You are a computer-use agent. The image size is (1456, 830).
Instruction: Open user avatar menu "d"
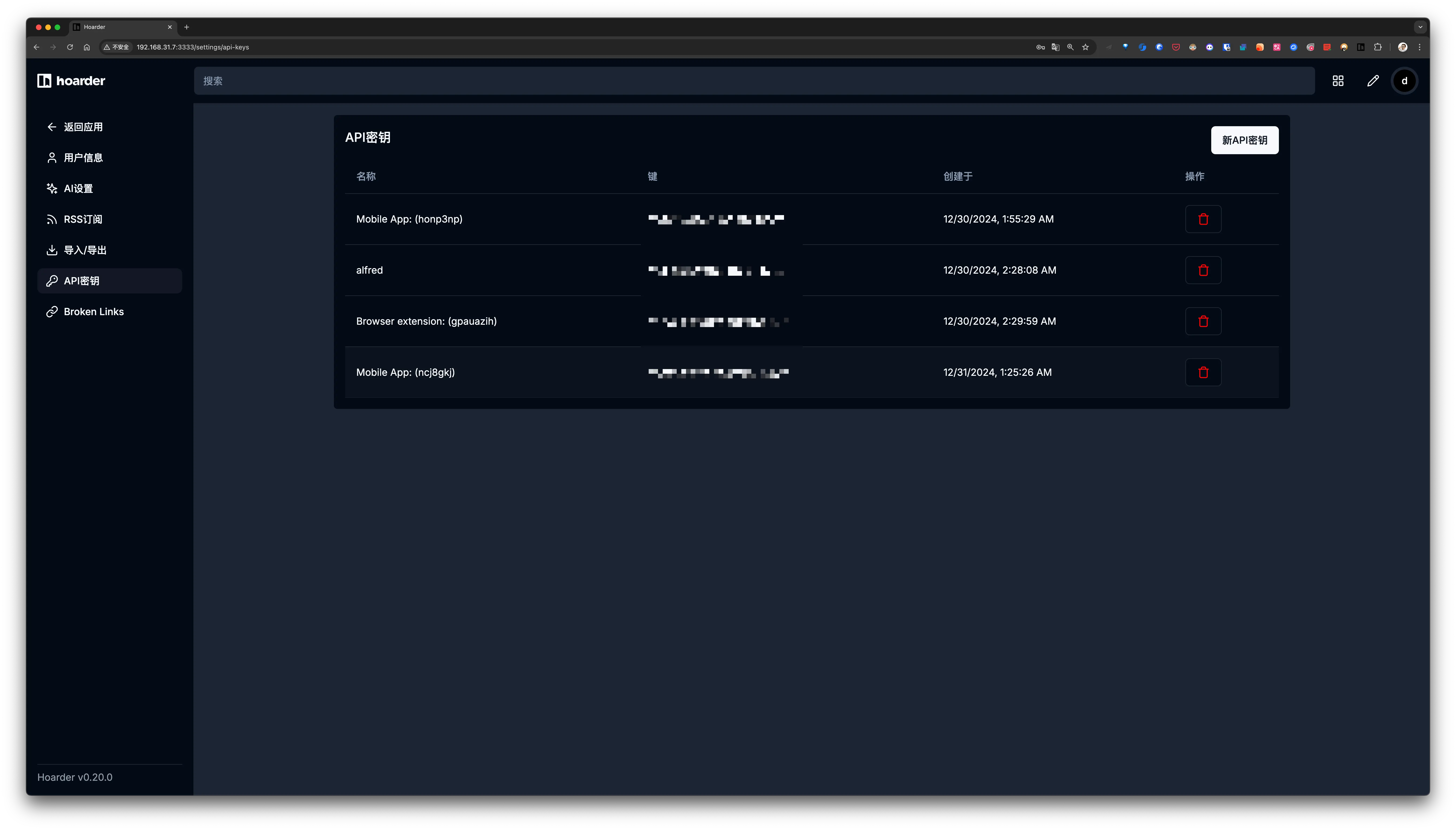(1404, 81)
